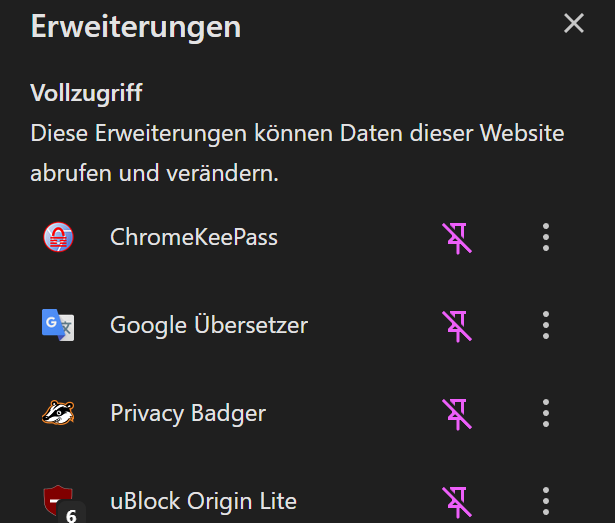The height and width of the screenshot is (523, 615).
Task: Open the three-dot menu for Google Übersetzer
Action: (x=546, y=325)
